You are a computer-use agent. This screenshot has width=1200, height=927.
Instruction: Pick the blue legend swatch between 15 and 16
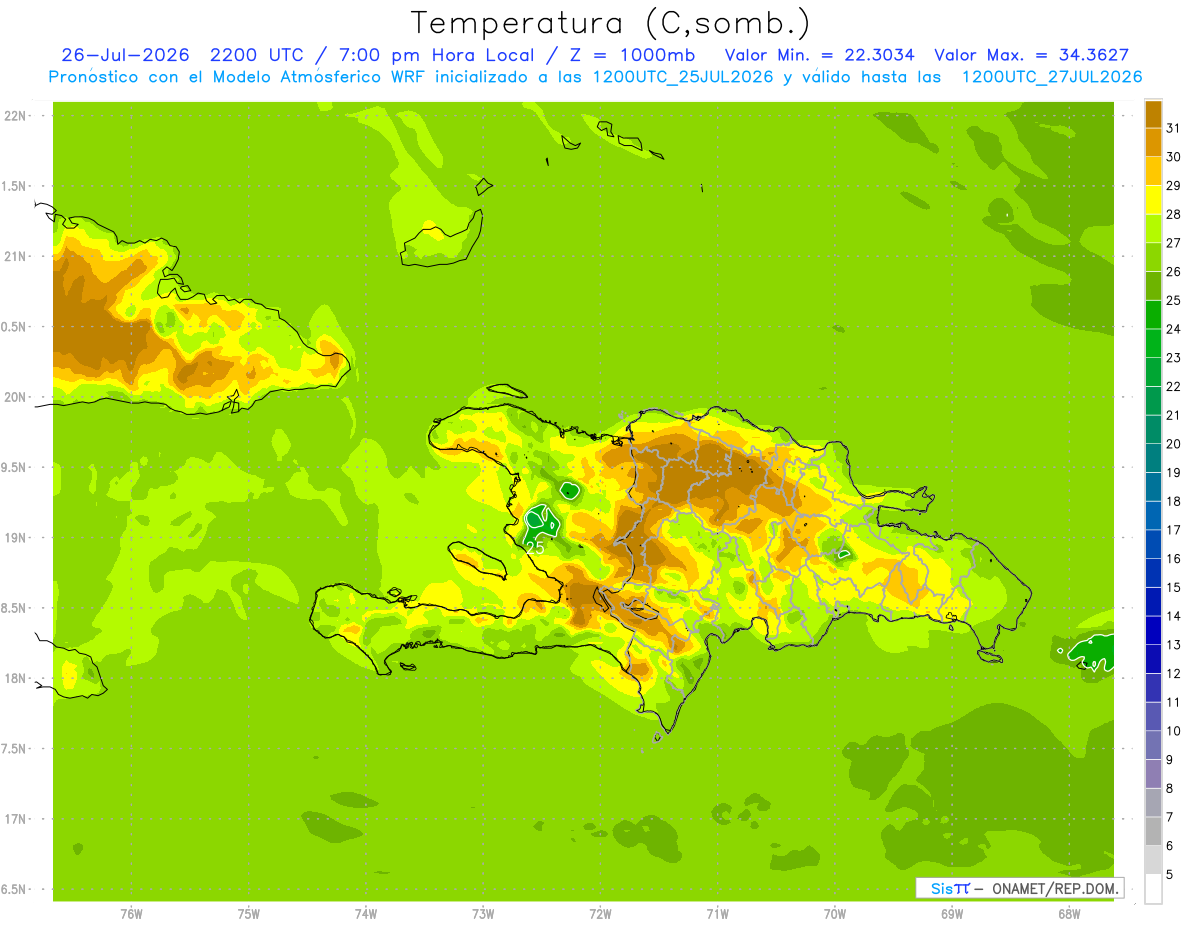point(1153,573)
